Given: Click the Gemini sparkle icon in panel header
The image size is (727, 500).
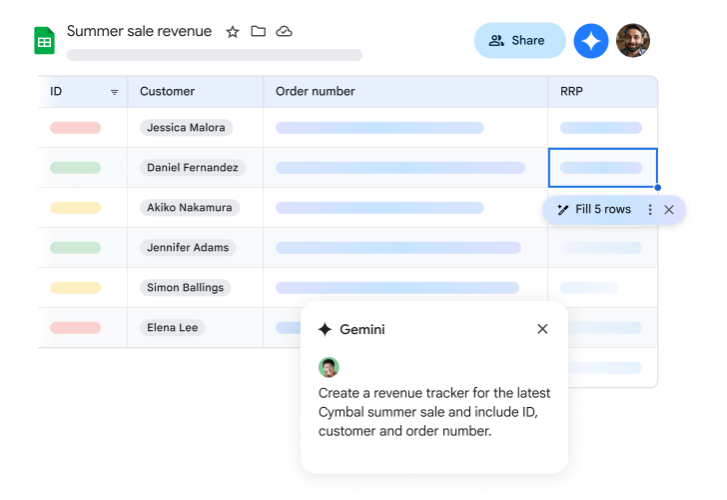Looking at the screenshot, I should pyautogui.click(x=324, y=329).
